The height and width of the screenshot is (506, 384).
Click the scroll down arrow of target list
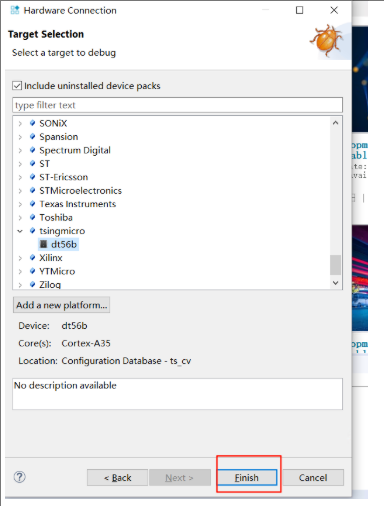[335, 283]
